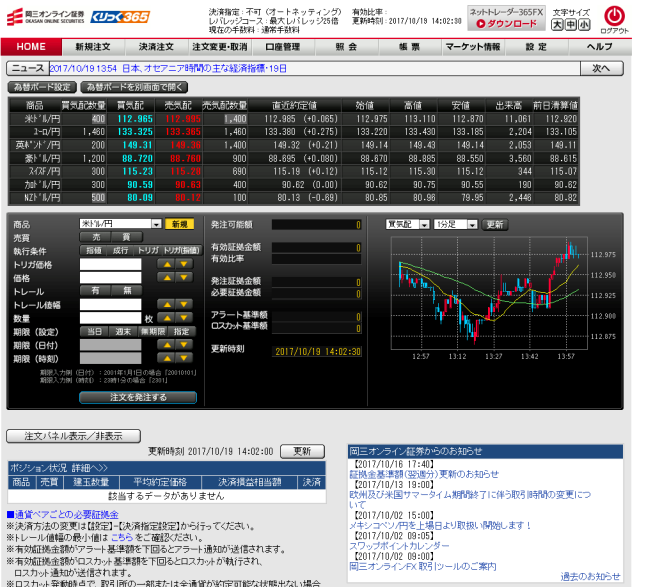The image size is (650, 587).
Task: Set expiry to 指定
Action: click(182, 332)
